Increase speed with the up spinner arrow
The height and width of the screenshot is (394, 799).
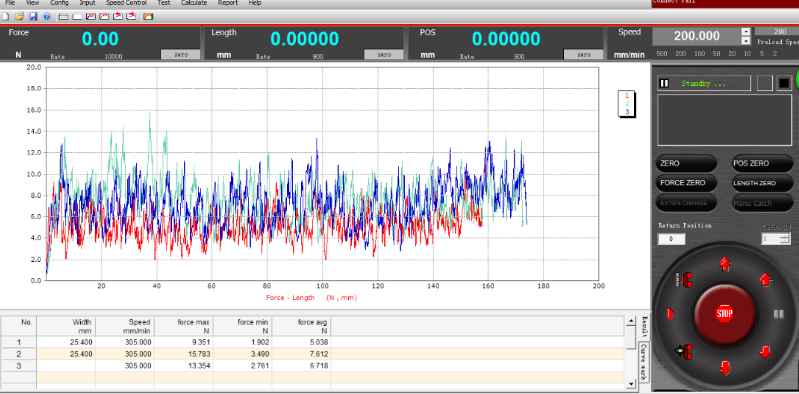(746, 31)
